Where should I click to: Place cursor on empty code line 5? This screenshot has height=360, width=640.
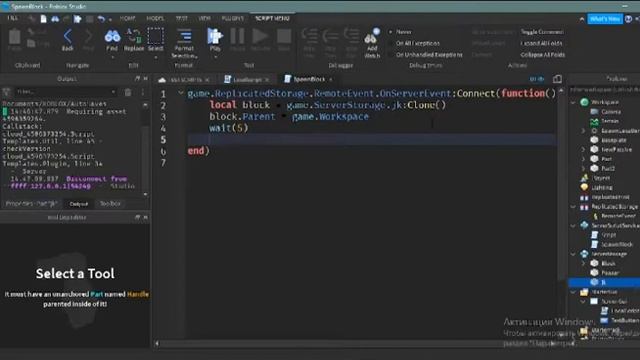tap(371, 140)
